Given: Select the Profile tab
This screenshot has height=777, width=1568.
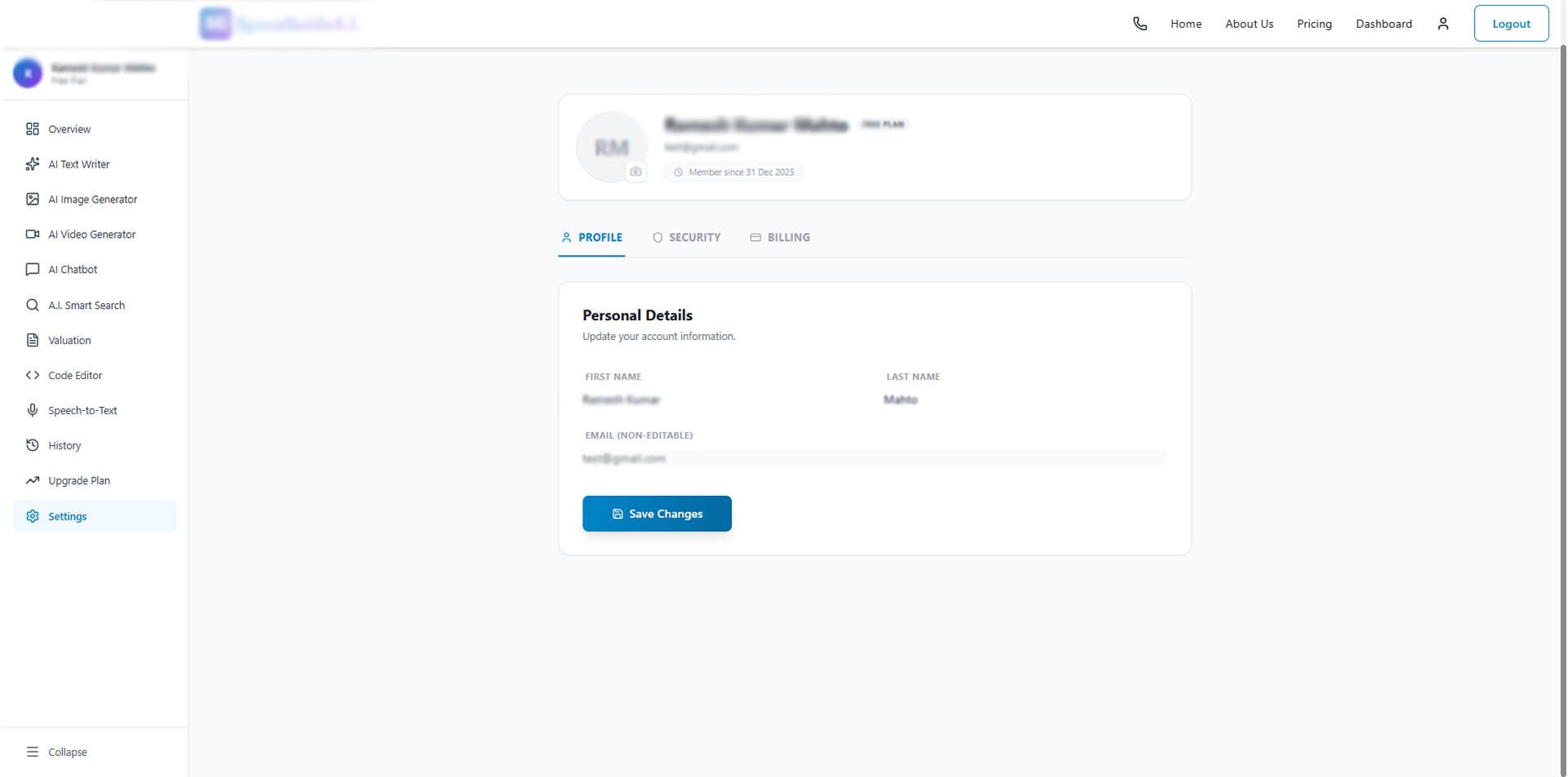Looking at the screenshot, I should click(591, 238).
